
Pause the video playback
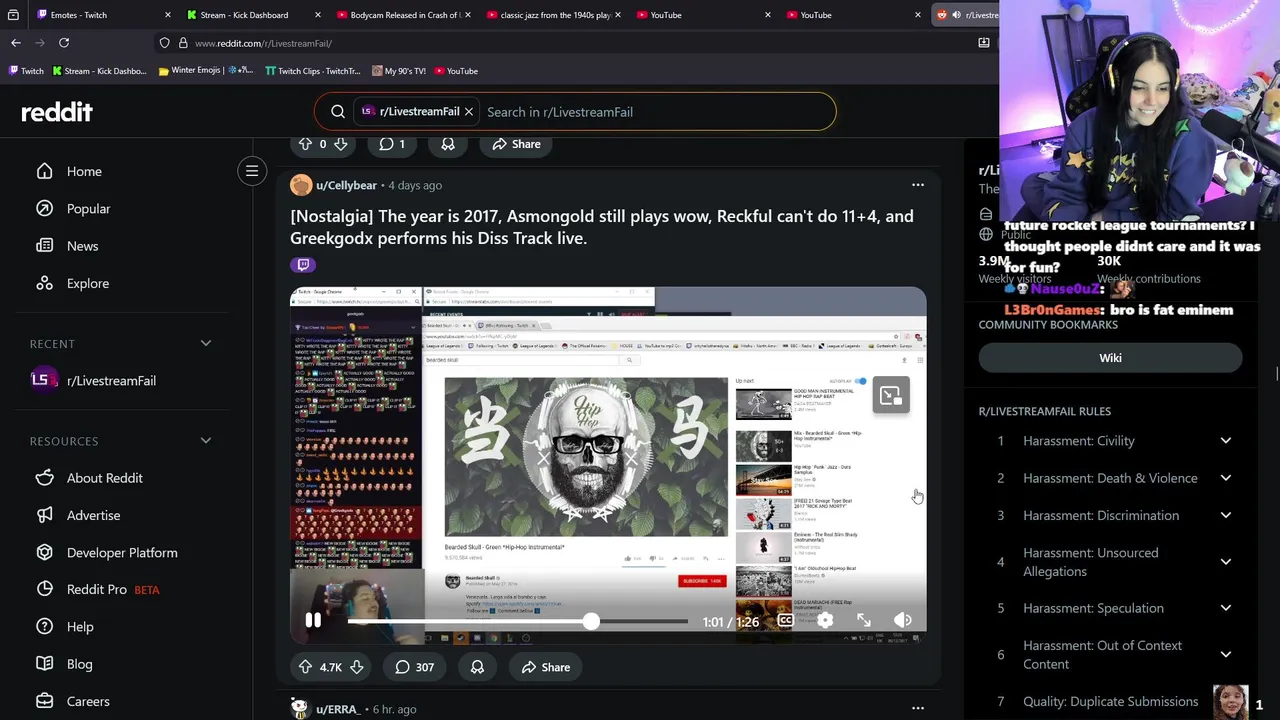tap(313, 621)
